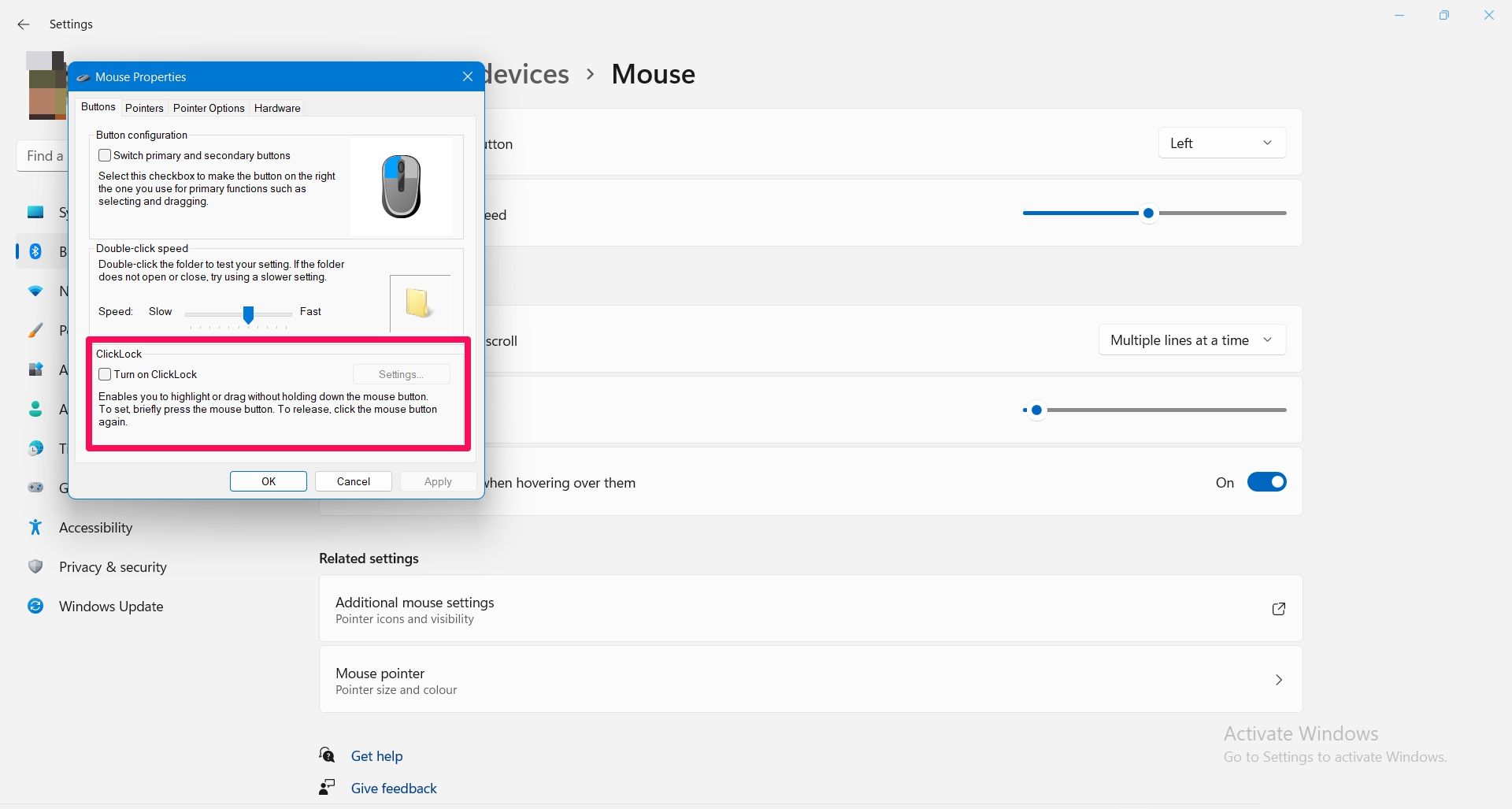Enable Turn on ClickLock checkbox
This screenshot has height=809, width=1512.
[x=105, y=374]
